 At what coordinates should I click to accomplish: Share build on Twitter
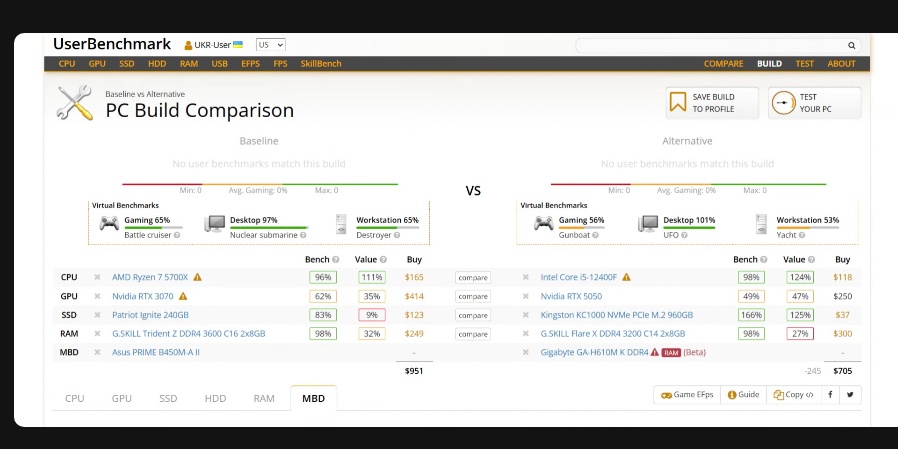click(850, 395)
